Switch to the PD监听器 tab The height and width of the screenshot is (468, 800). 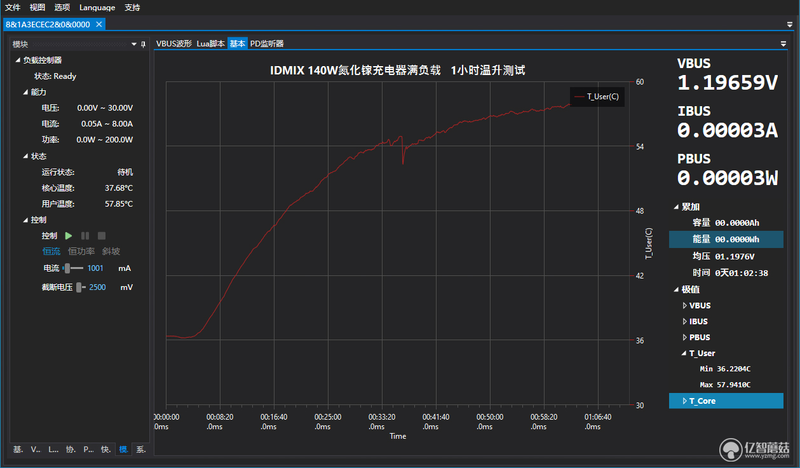pyautogui.click(x=266, y=43)
